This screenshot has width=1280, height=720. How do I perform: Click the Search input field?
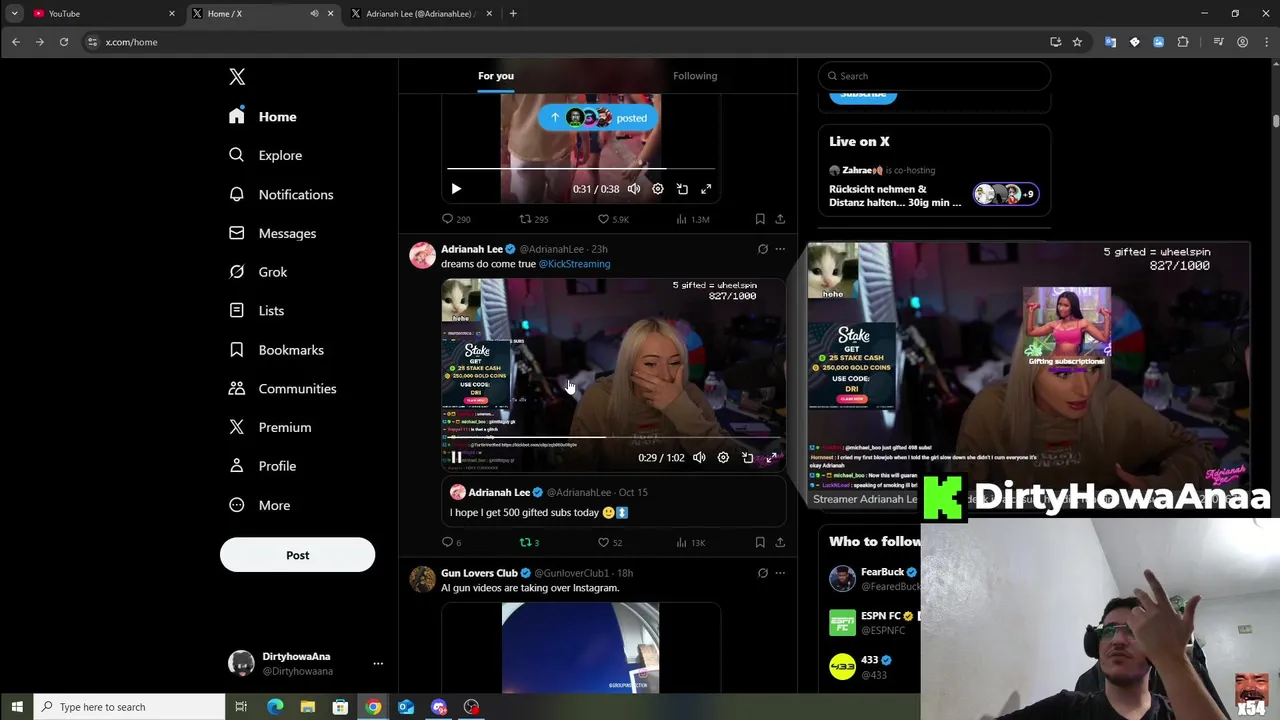(x=935, y=76)
